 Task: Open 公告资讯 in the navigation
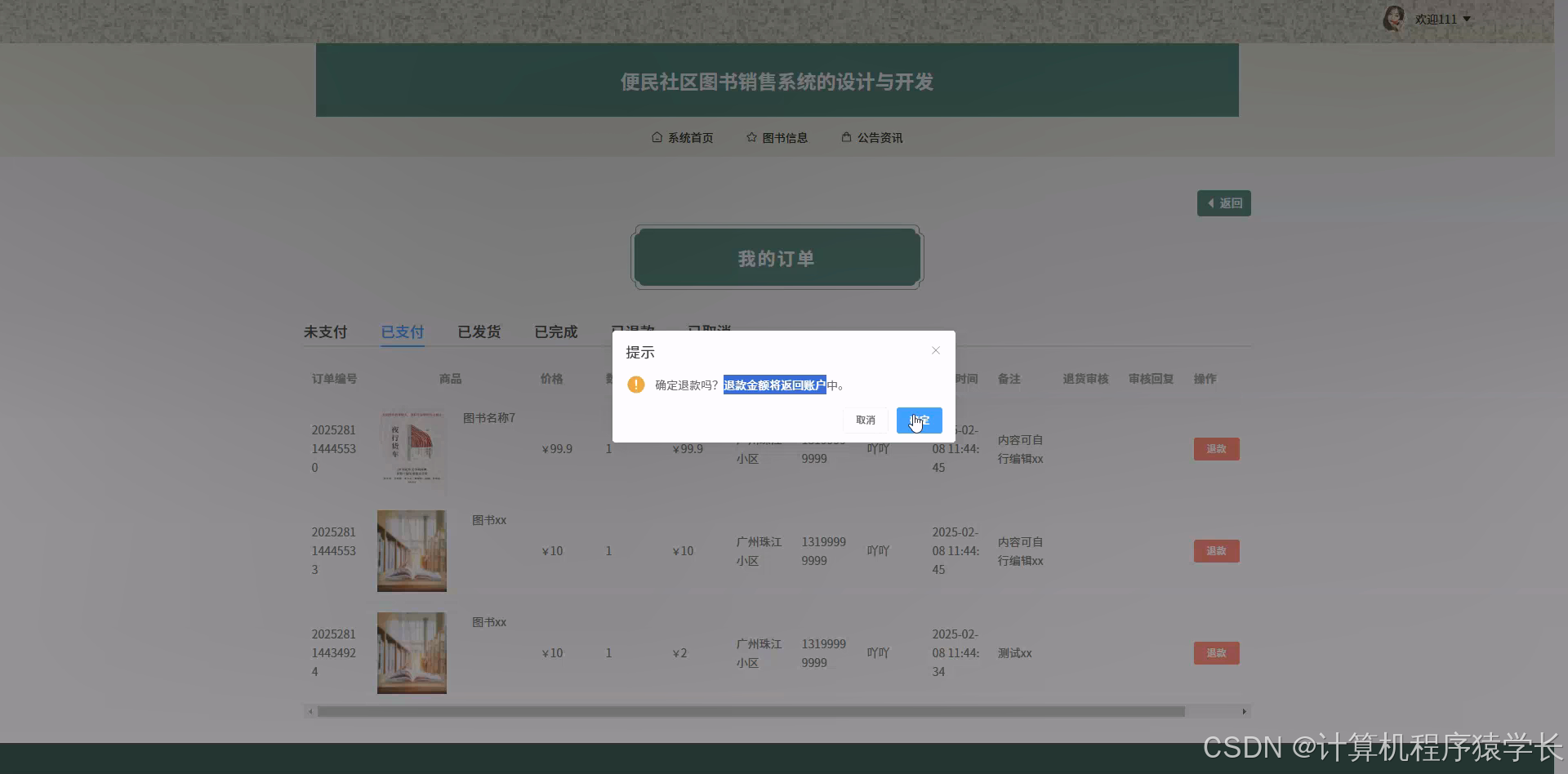872,137
